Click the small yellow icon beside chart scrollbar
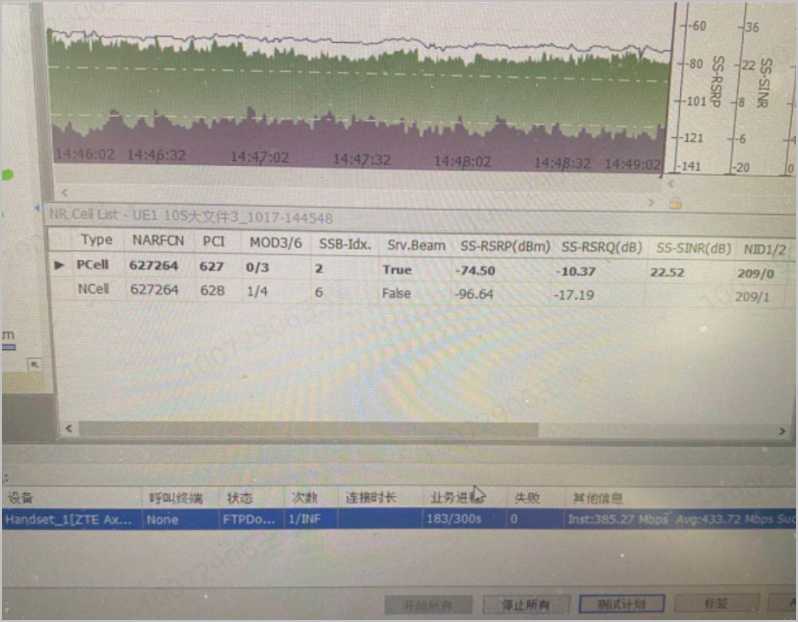798x622 pixels. tap(675, 204)
